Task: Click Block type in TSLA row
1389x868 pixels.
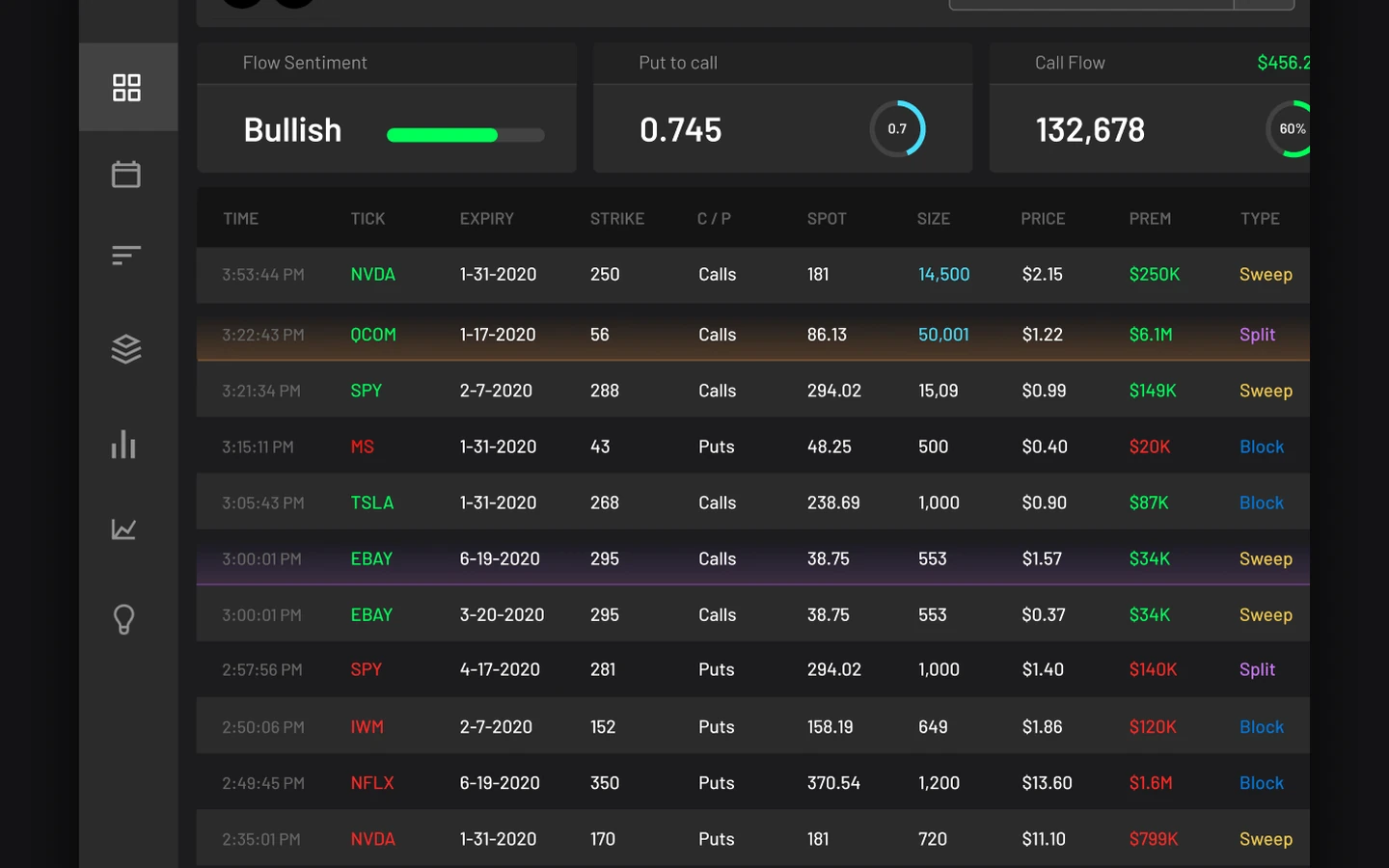Action: [1262, 502]
